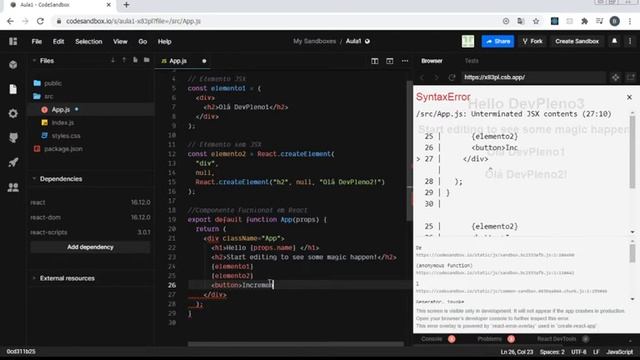Open the Edit menu
The width and height of the screenshot is (640, 360).
(x=58, y=42)
